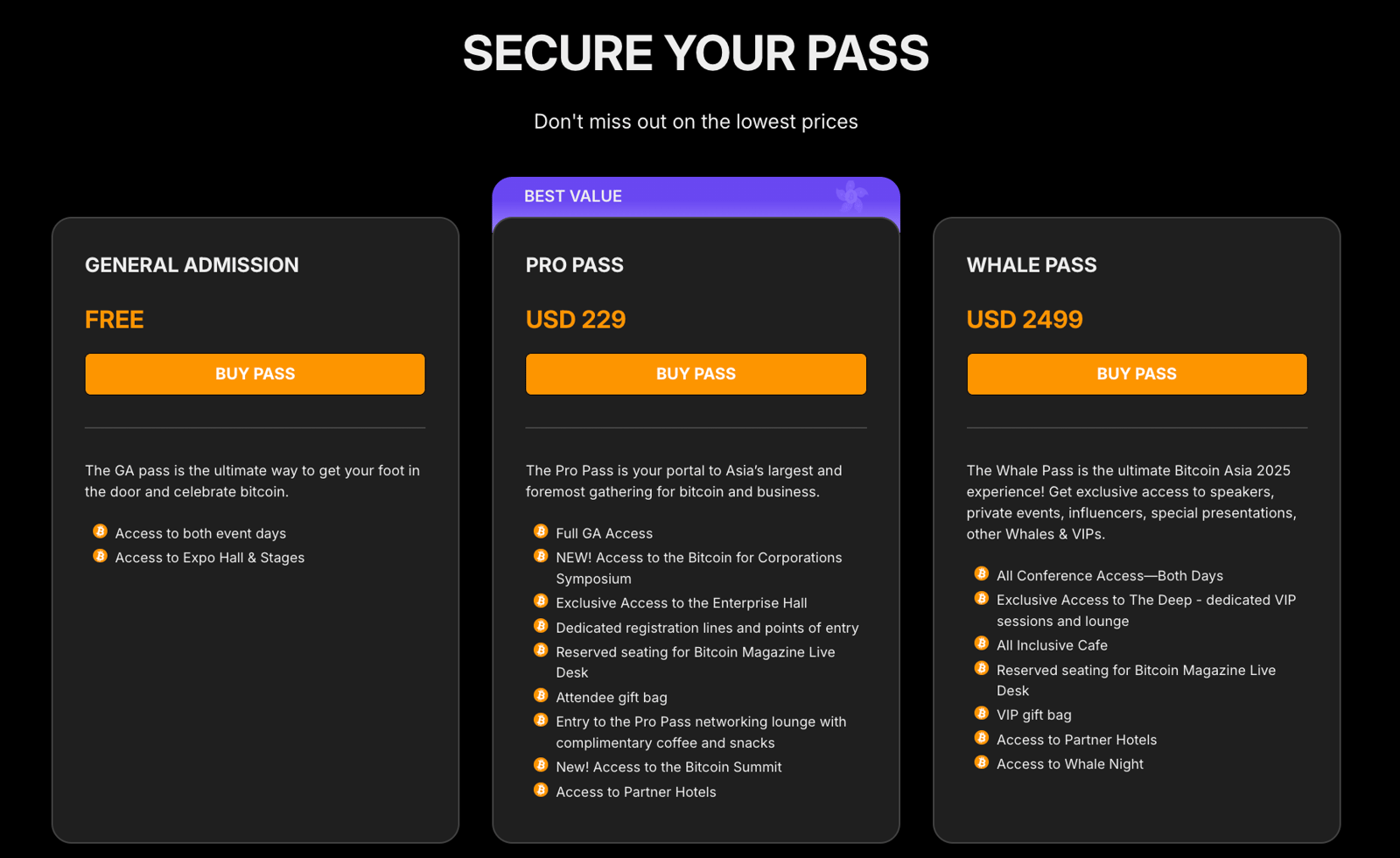Click the Pro Pass card heading
The image size is (1400, 858).
(x=575, y=265)
